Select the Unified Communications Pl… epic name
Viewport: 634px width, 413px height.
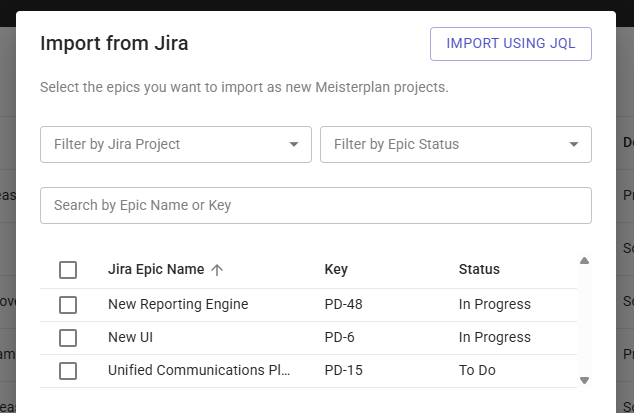[199, 370]
